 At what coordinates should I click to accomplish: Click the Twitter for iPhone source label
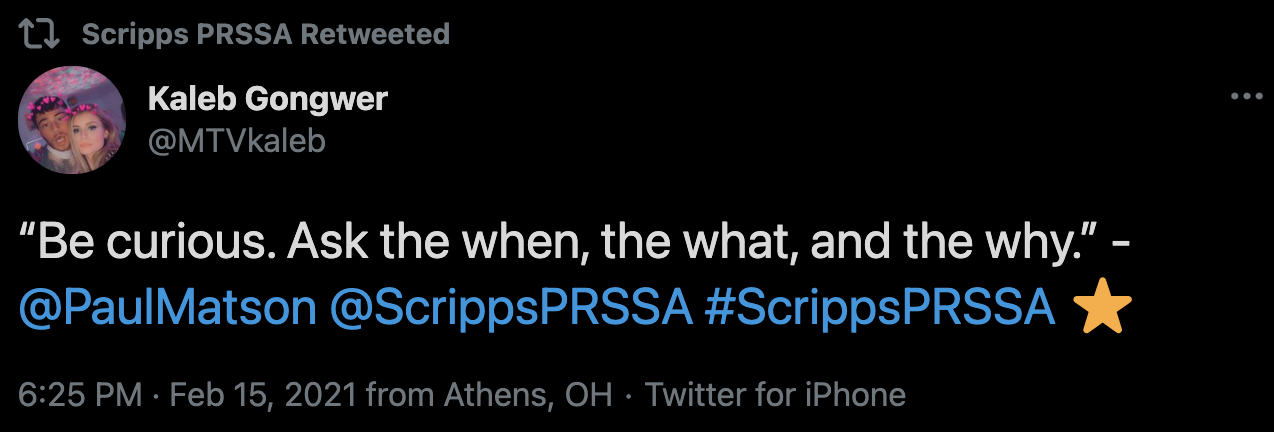[775, 395]
